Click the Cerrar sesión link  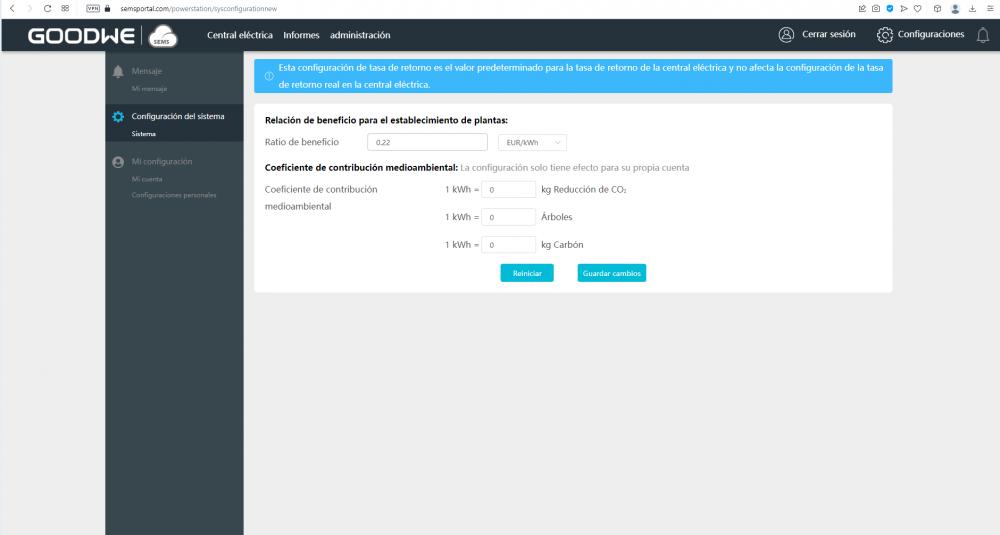point(828,34)
